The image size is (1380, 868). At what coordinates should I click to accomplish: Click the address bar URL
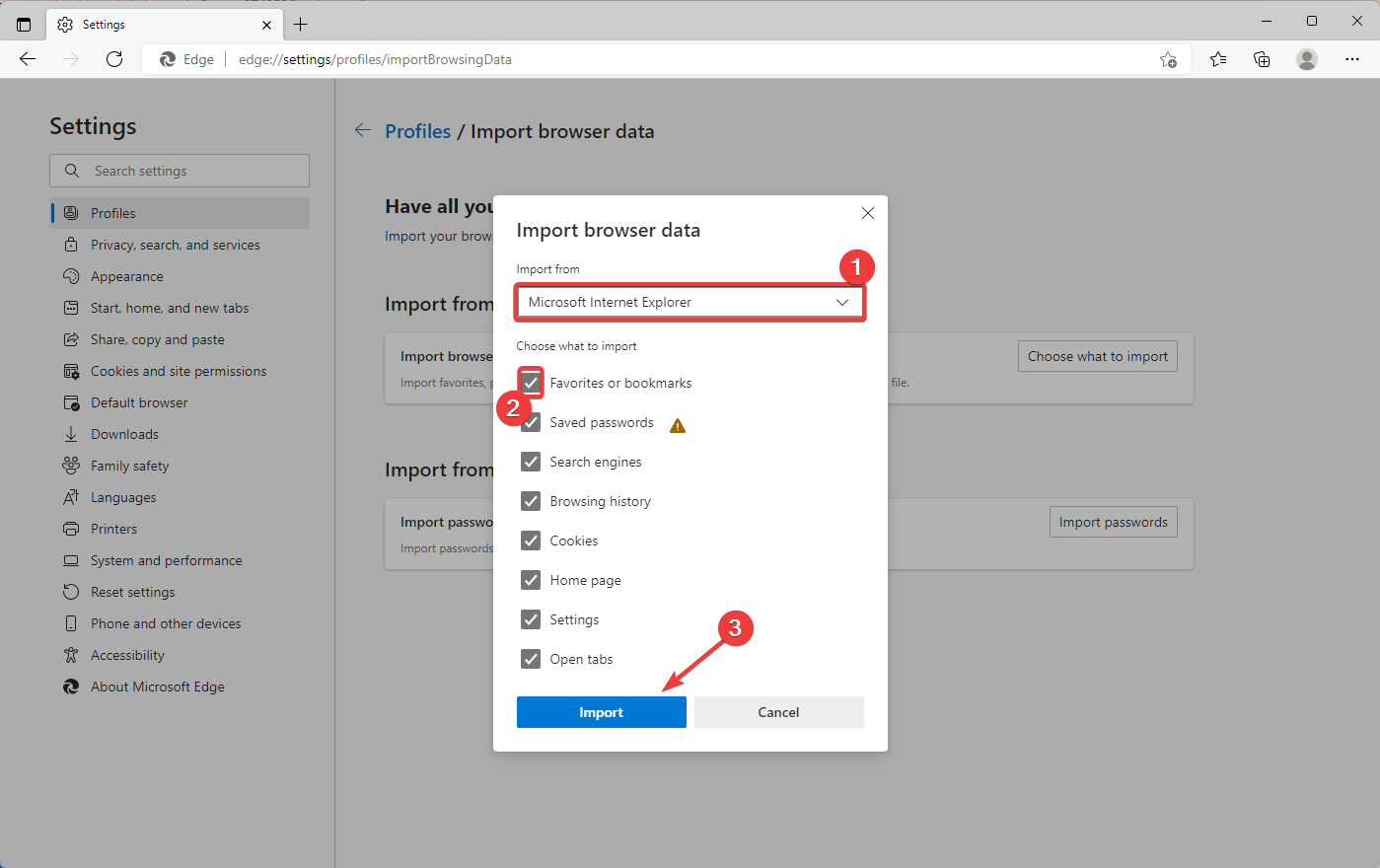375,59
